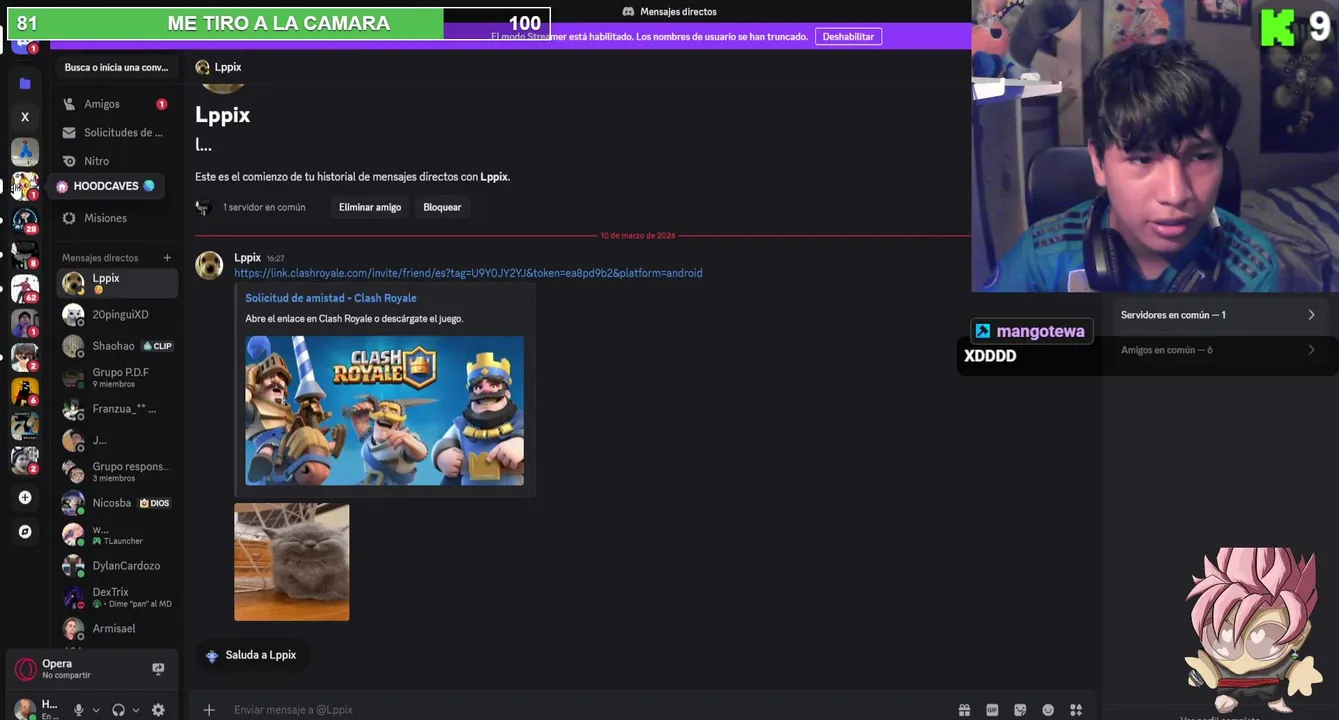Screen dimensions: 1339x720
Task: Open the server with 8 notifications
Action: click(25, 255)
